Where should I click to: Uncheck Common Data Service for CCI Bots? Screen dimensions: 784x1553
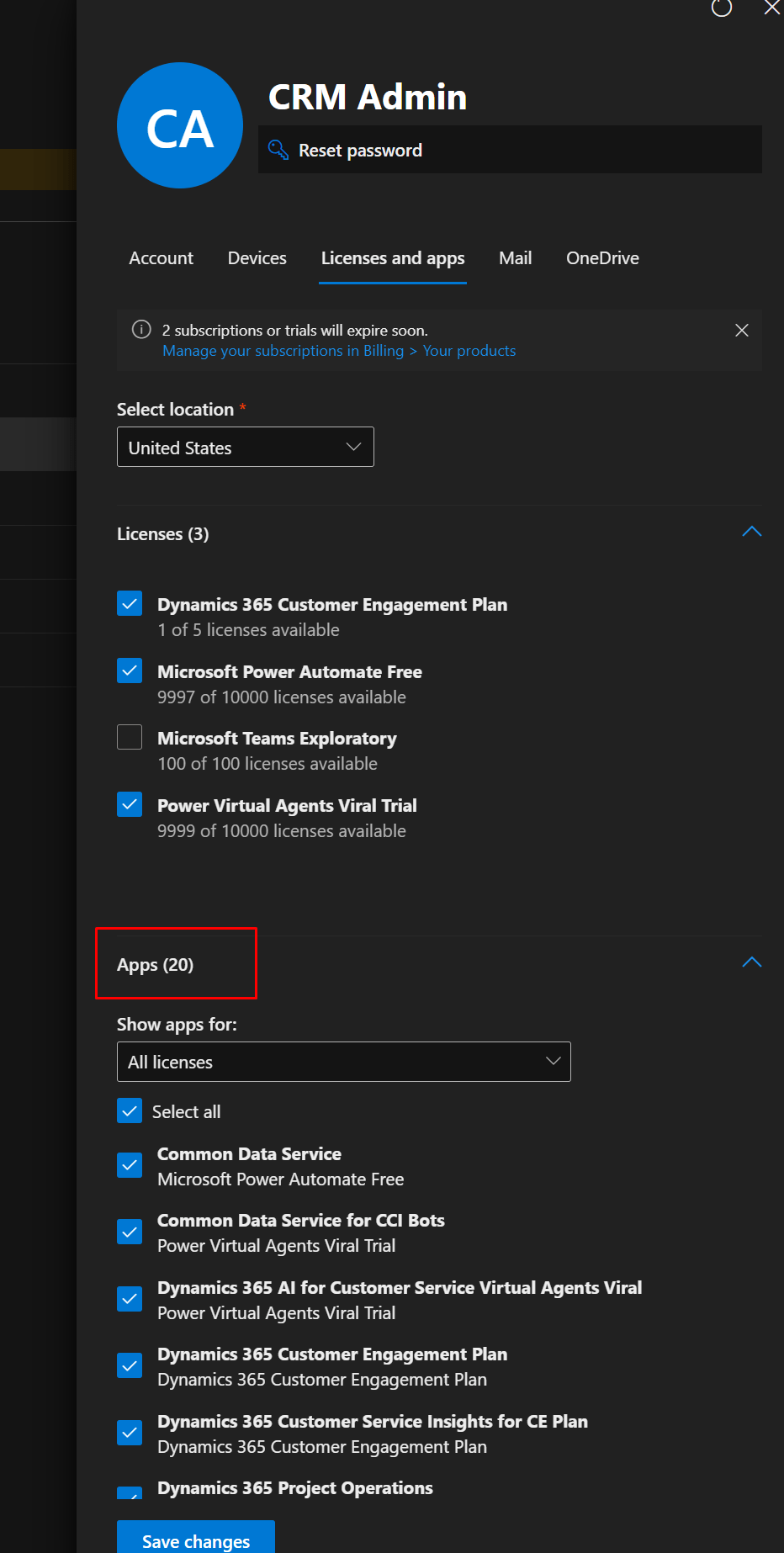click(130, 1232)
